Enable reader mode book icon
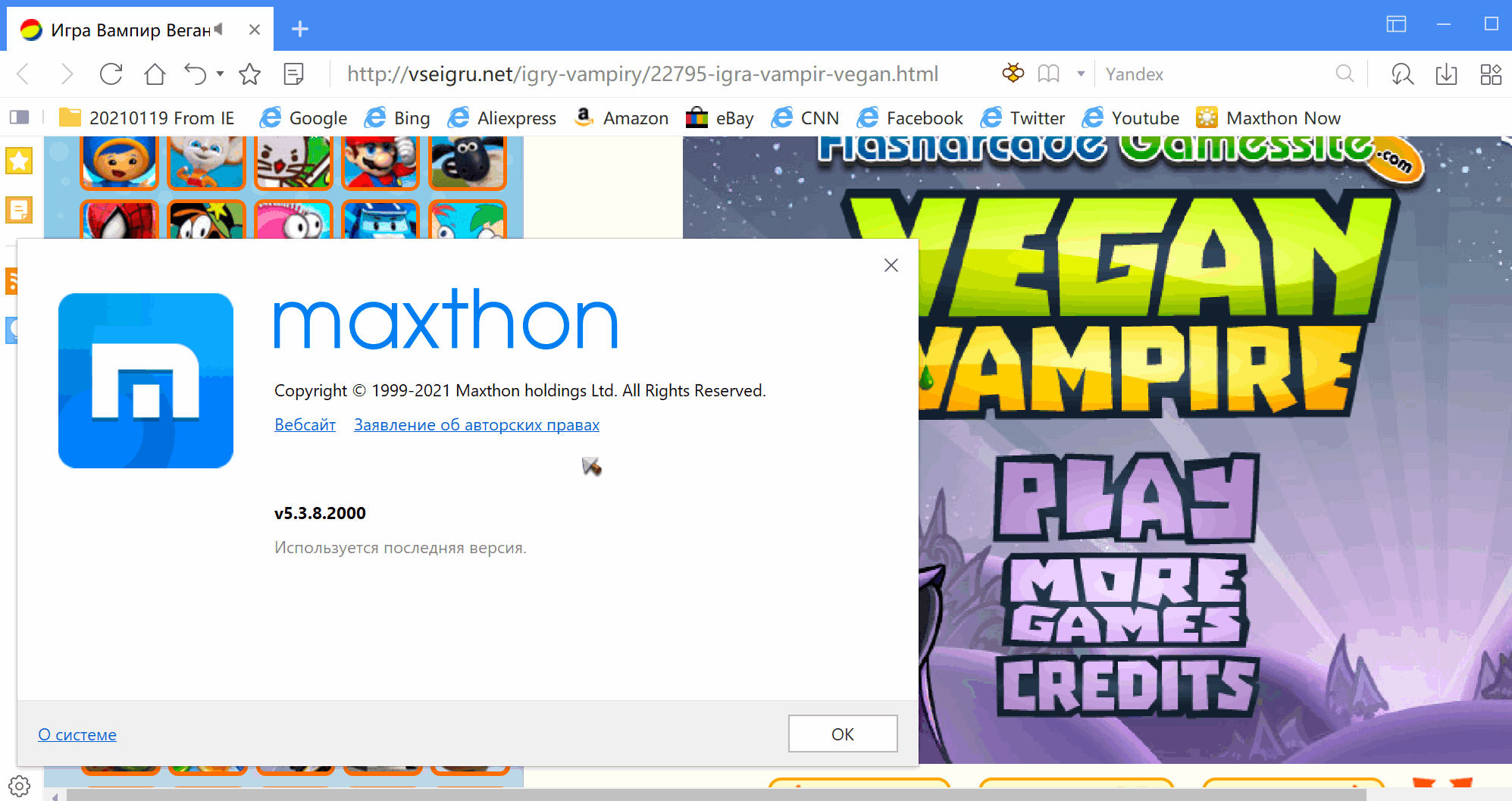Viewport: 1512px width, 801px height. click(1049, 74)
